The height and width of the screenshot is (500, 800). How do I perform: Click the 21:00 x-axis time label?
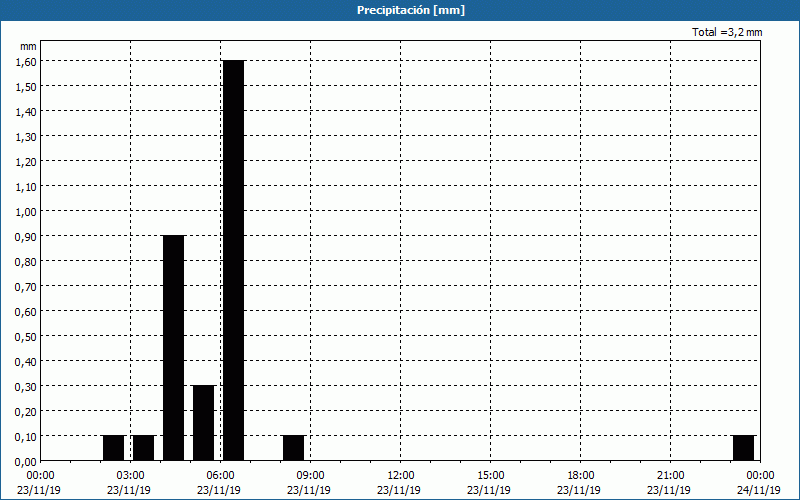pos(670,476)
